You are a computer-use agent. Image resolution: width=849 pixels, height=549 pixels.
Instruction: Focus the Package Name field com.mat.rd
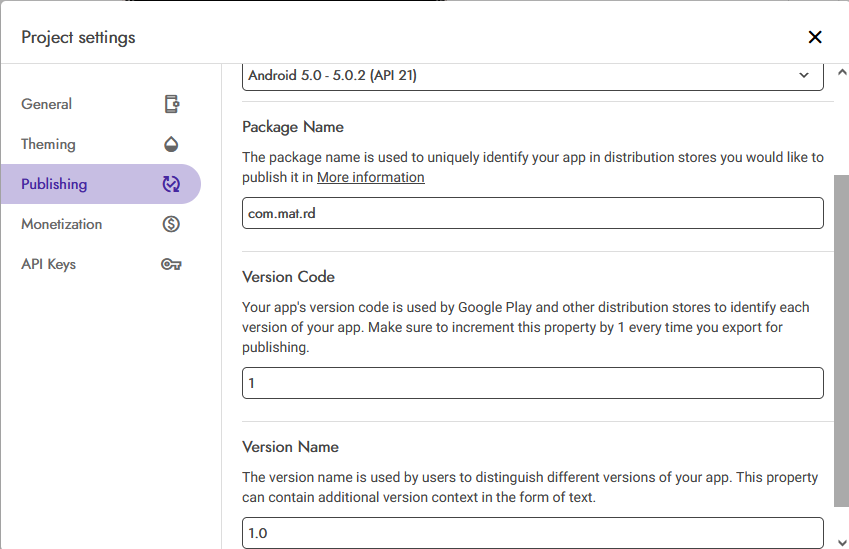point(533,213)
